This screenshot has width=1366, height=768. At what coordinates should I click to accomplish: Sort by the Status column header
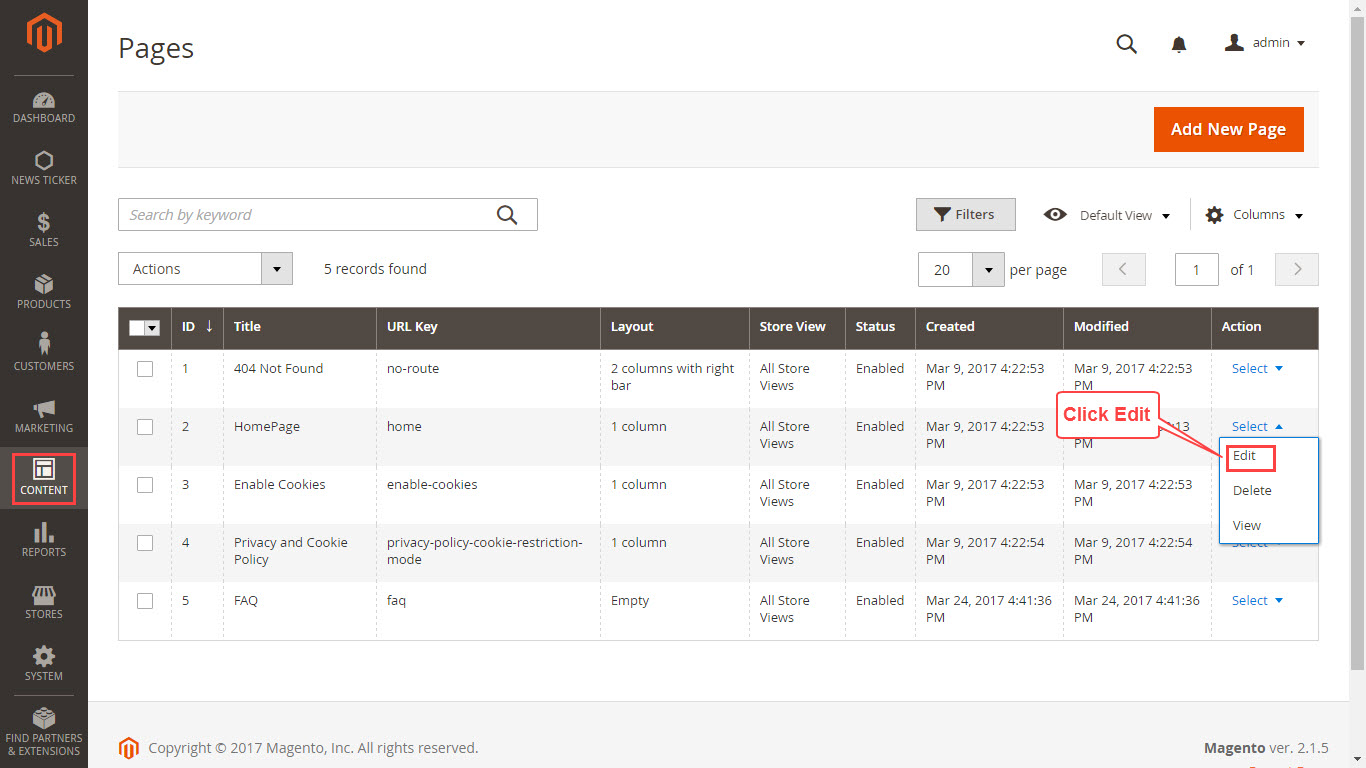880,327
